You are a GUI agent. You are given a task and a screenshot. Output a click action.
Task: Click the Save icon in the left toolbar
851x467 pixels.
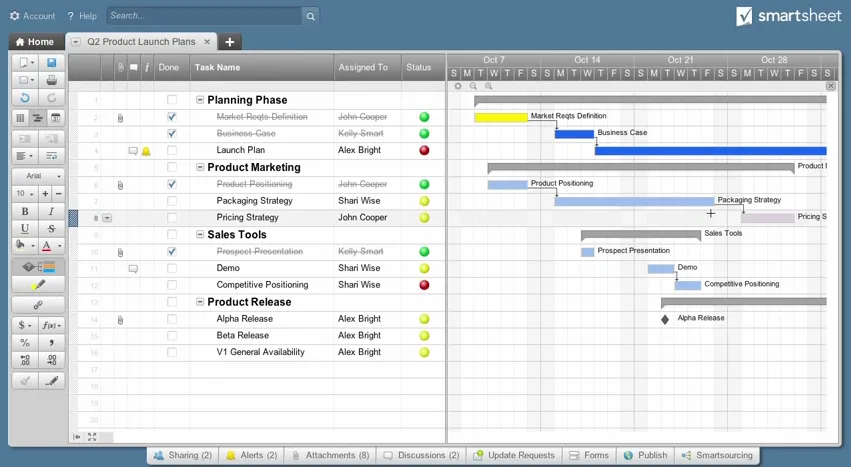52,63
